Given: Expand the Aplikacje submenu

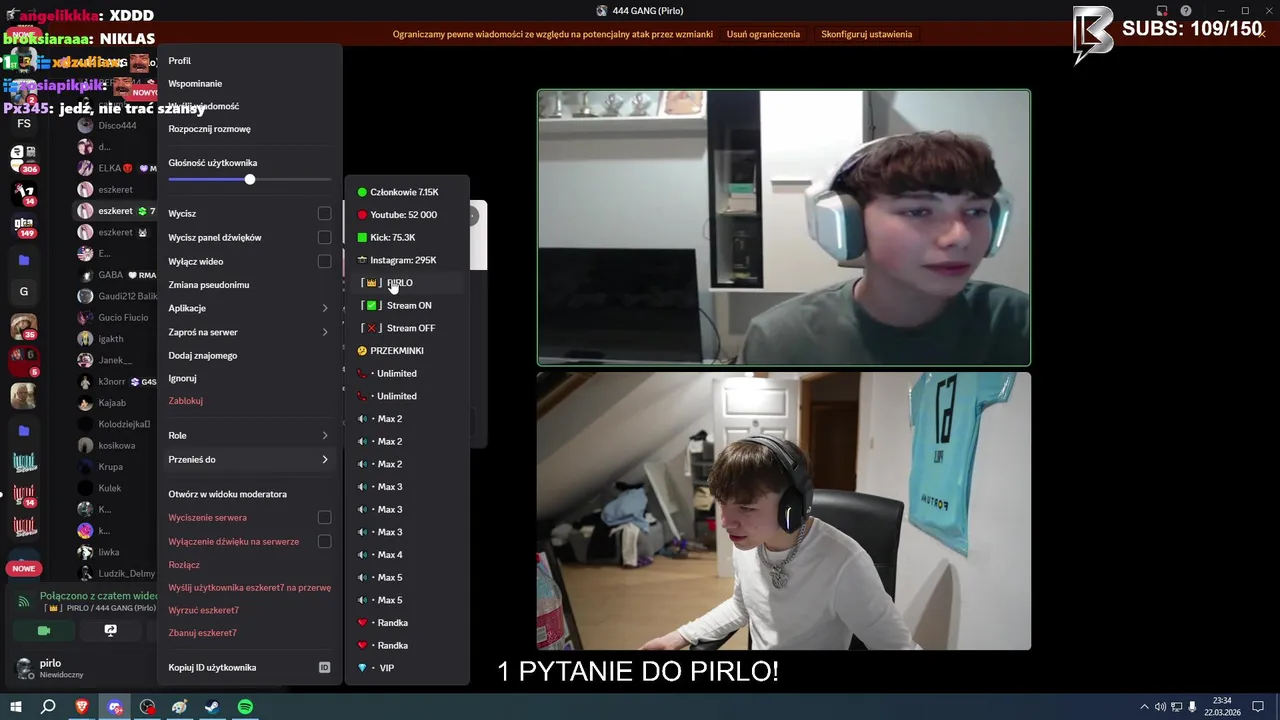Looking at the screenshot, I should pyautogui.click(x=249, y=308).
